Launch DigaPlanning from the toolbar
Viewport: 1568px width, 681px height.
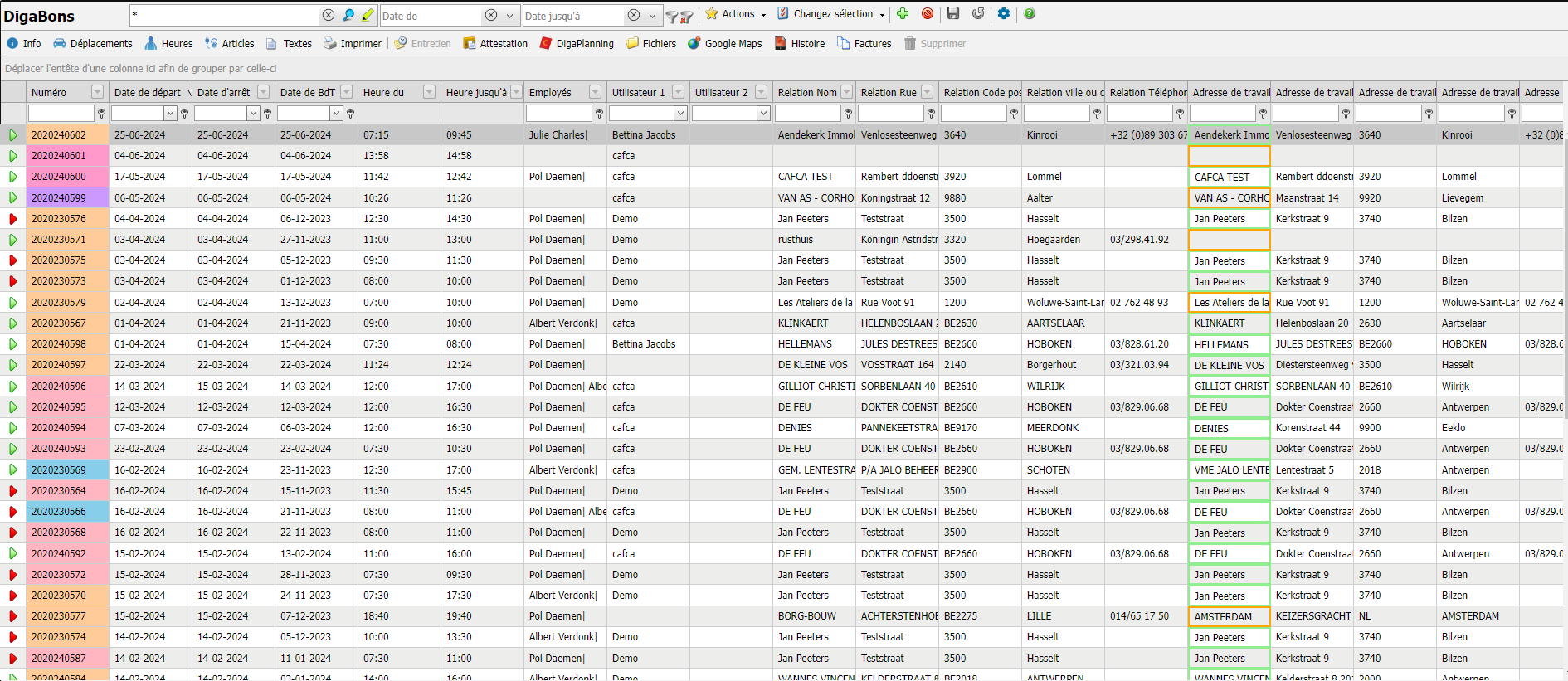pos(577,44)
